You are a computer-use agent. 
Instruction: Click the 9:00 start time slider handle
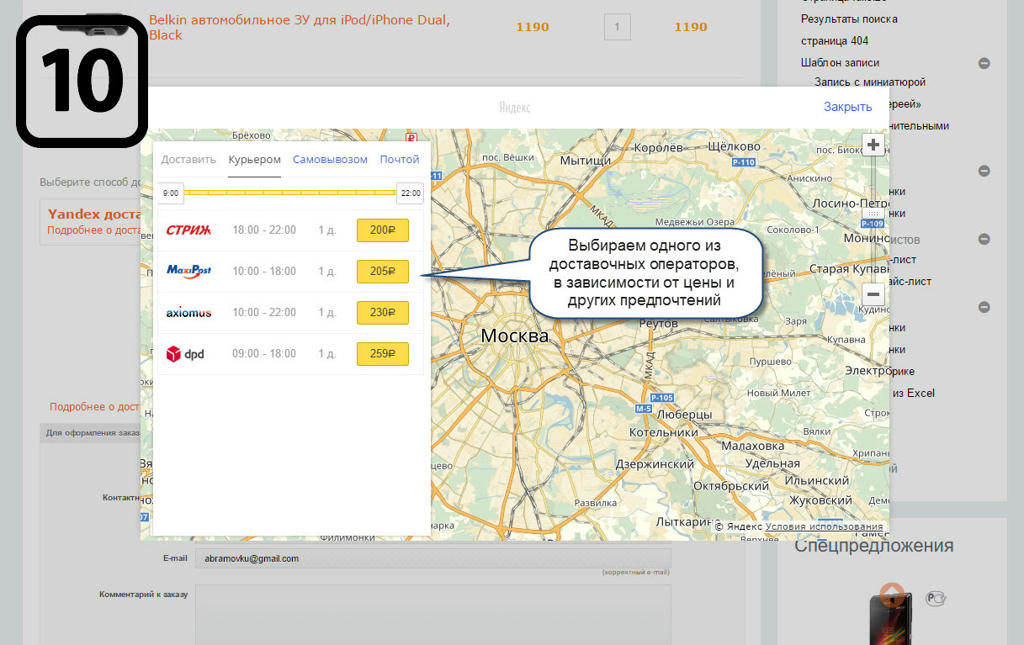(170, 193)
